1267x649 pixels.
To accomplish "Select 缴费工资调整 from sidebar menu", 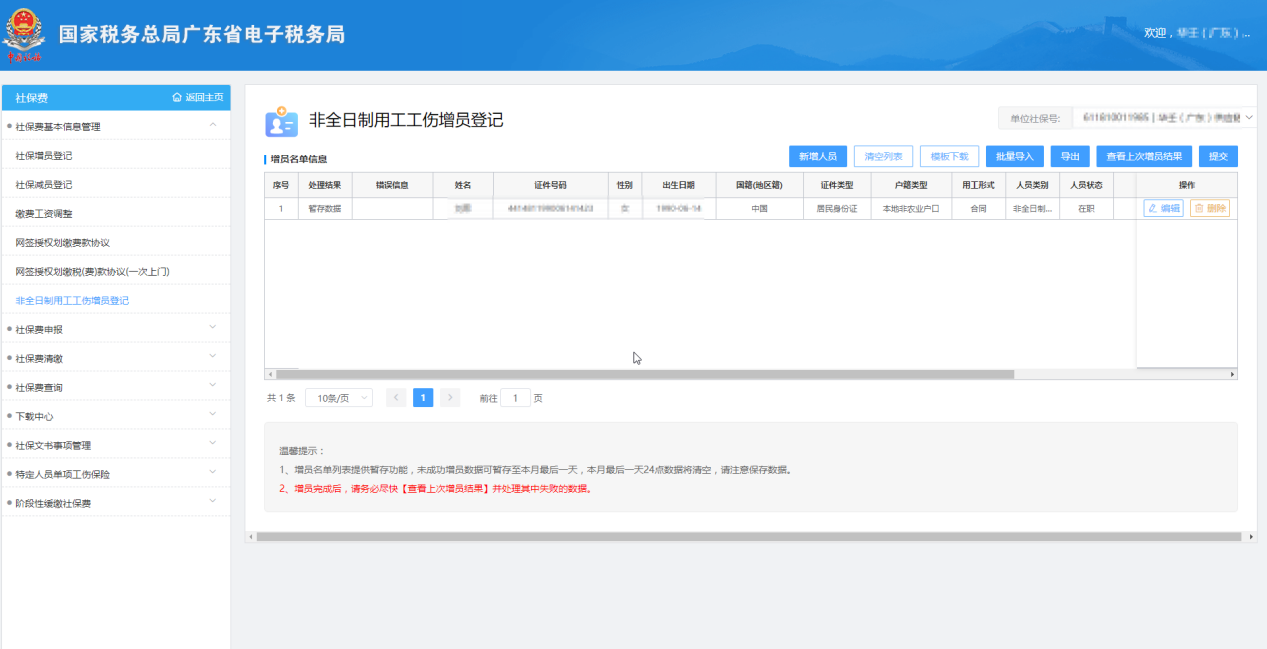I will click(x=44, y=214).
